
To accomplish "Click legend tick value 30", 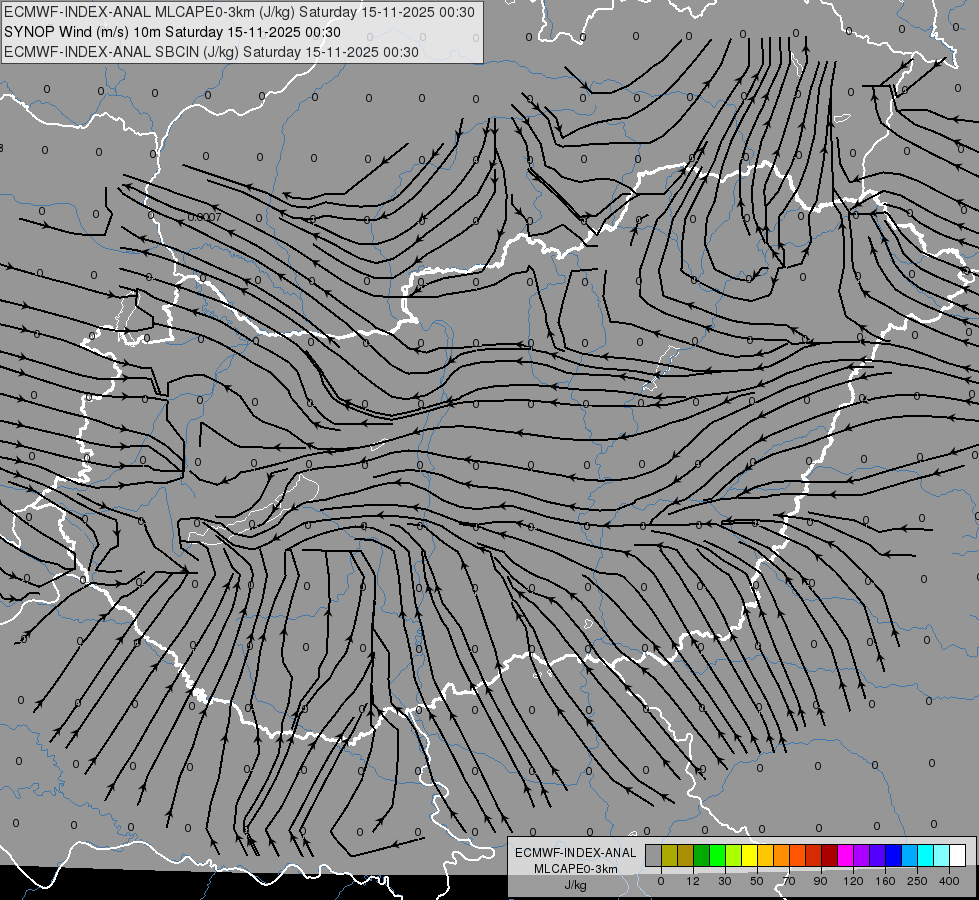I will [x=724, y=881].
